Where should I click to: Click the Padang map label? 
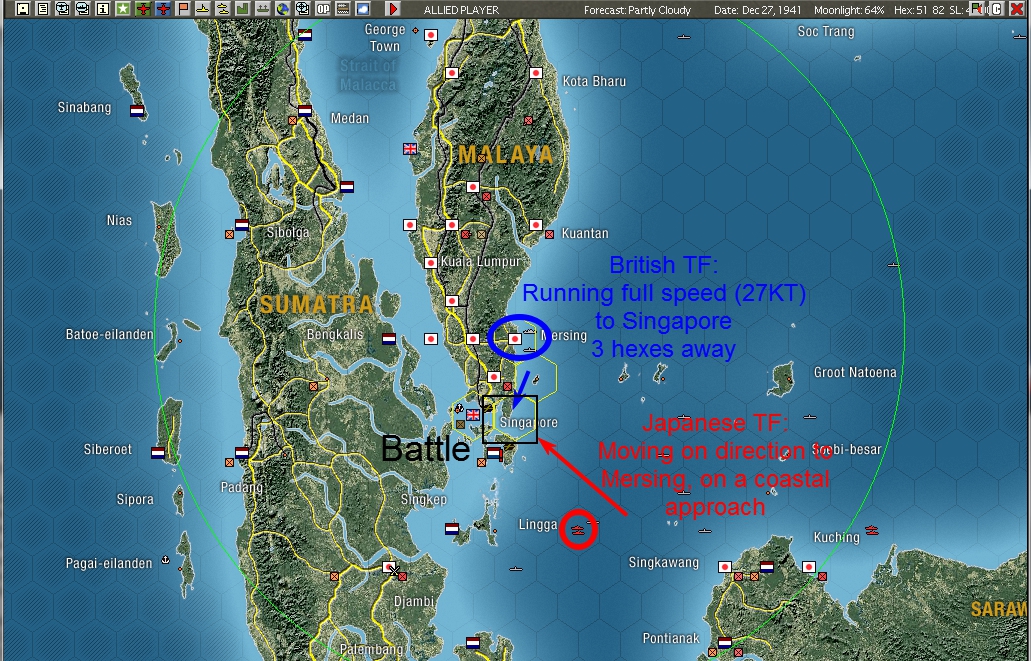241,487
